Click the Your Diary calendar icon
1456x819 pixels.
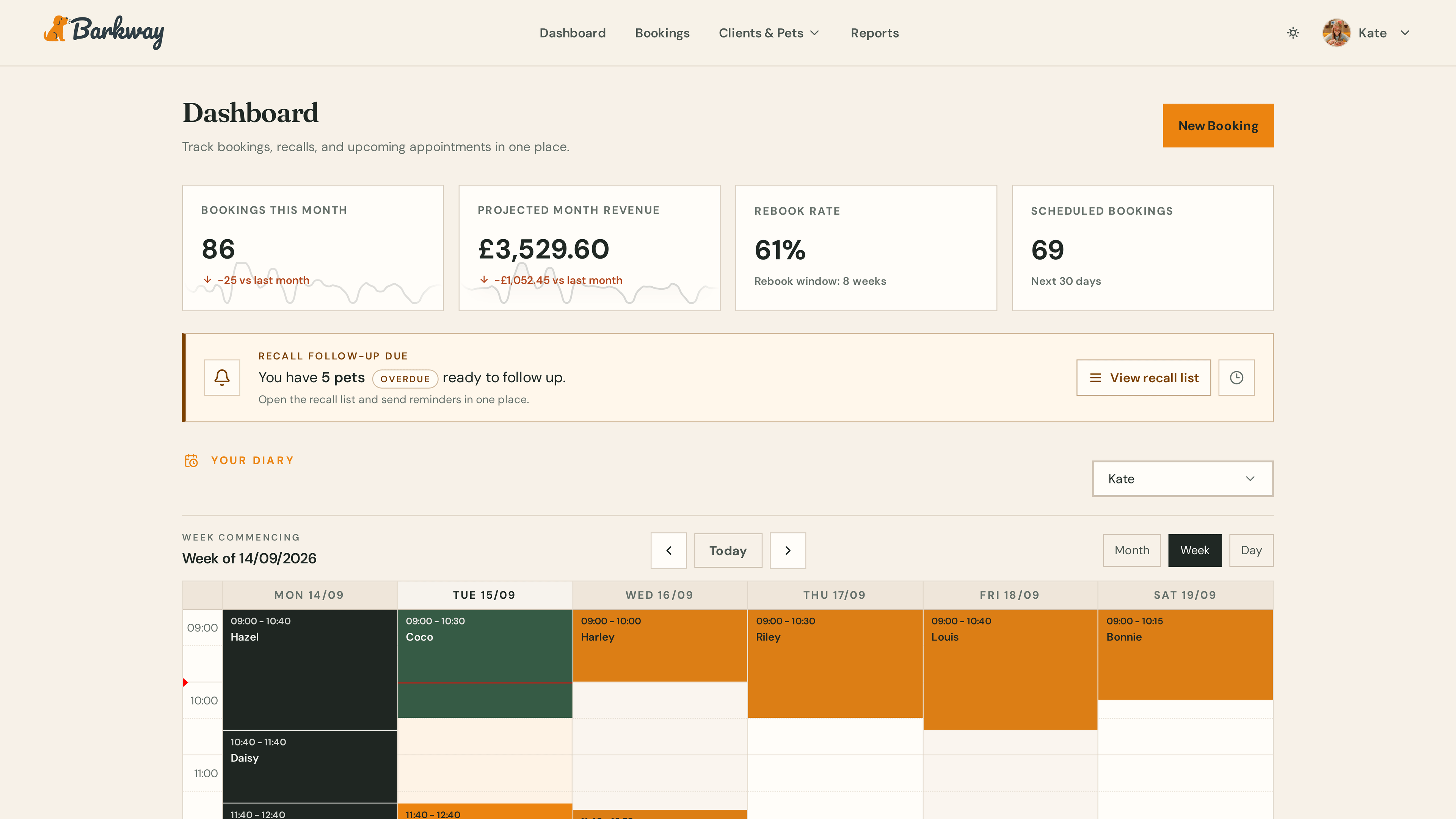191,461
